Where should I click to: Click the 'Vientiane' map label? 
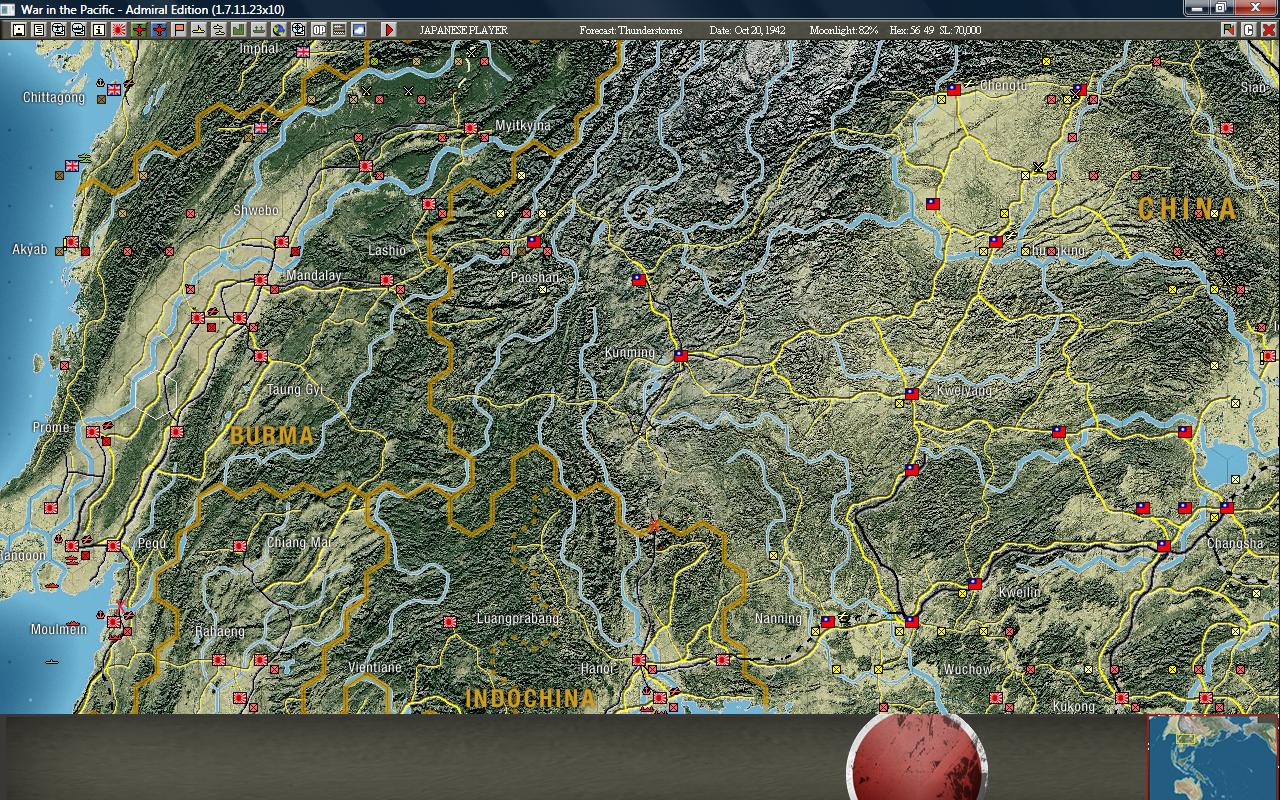pos(374,667)
